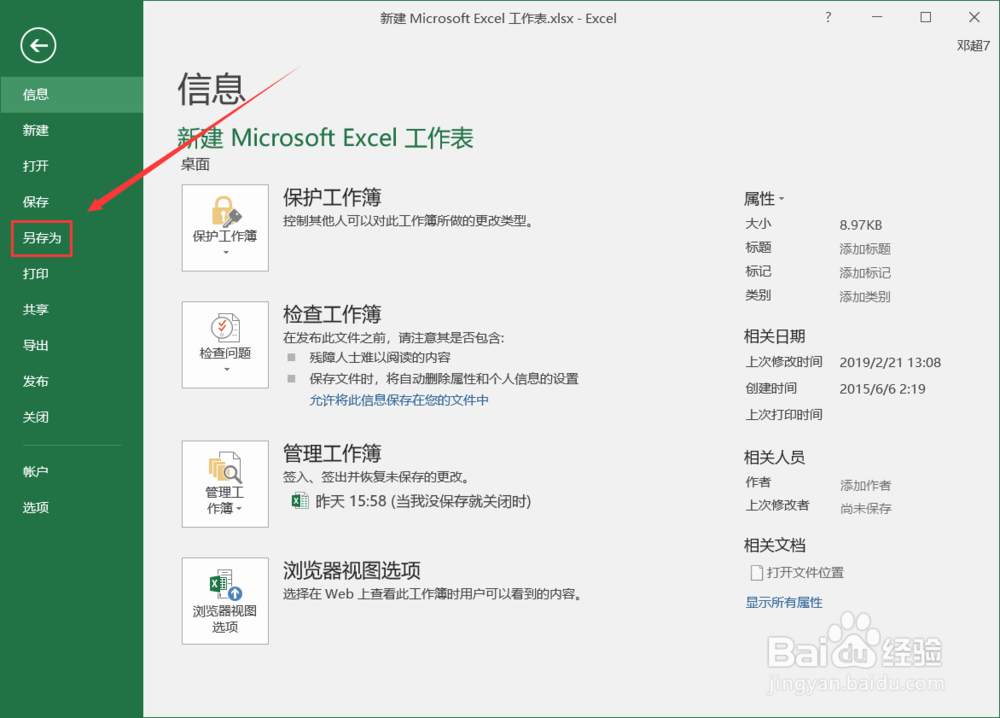1000x718 pixels.
Task: Click 打开文件位置 link
Action: [805, 573]
